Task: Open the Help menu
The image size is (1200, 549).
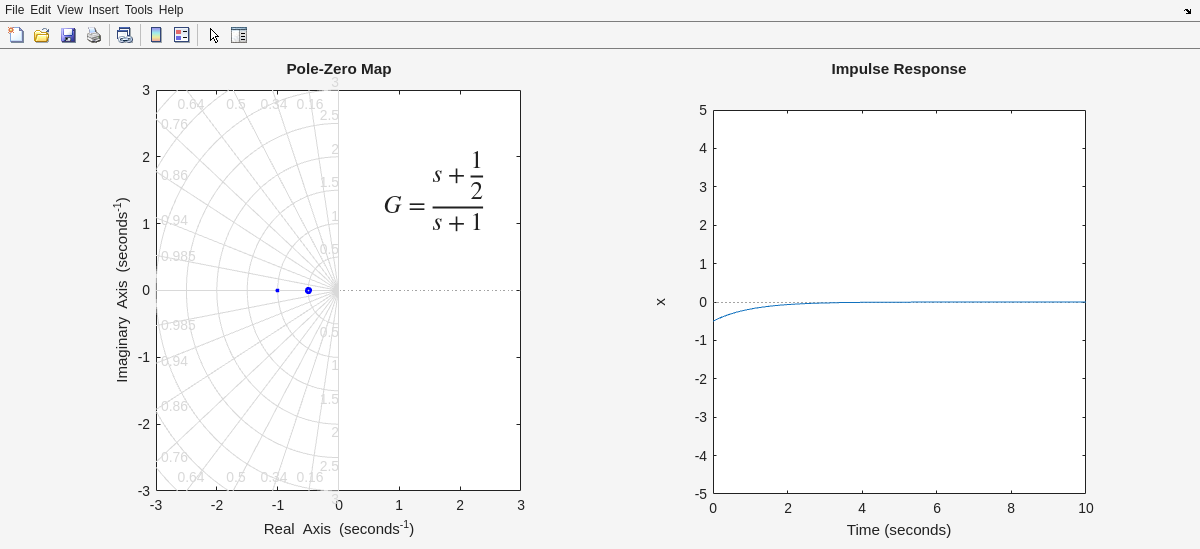Action: click(171, 10)
